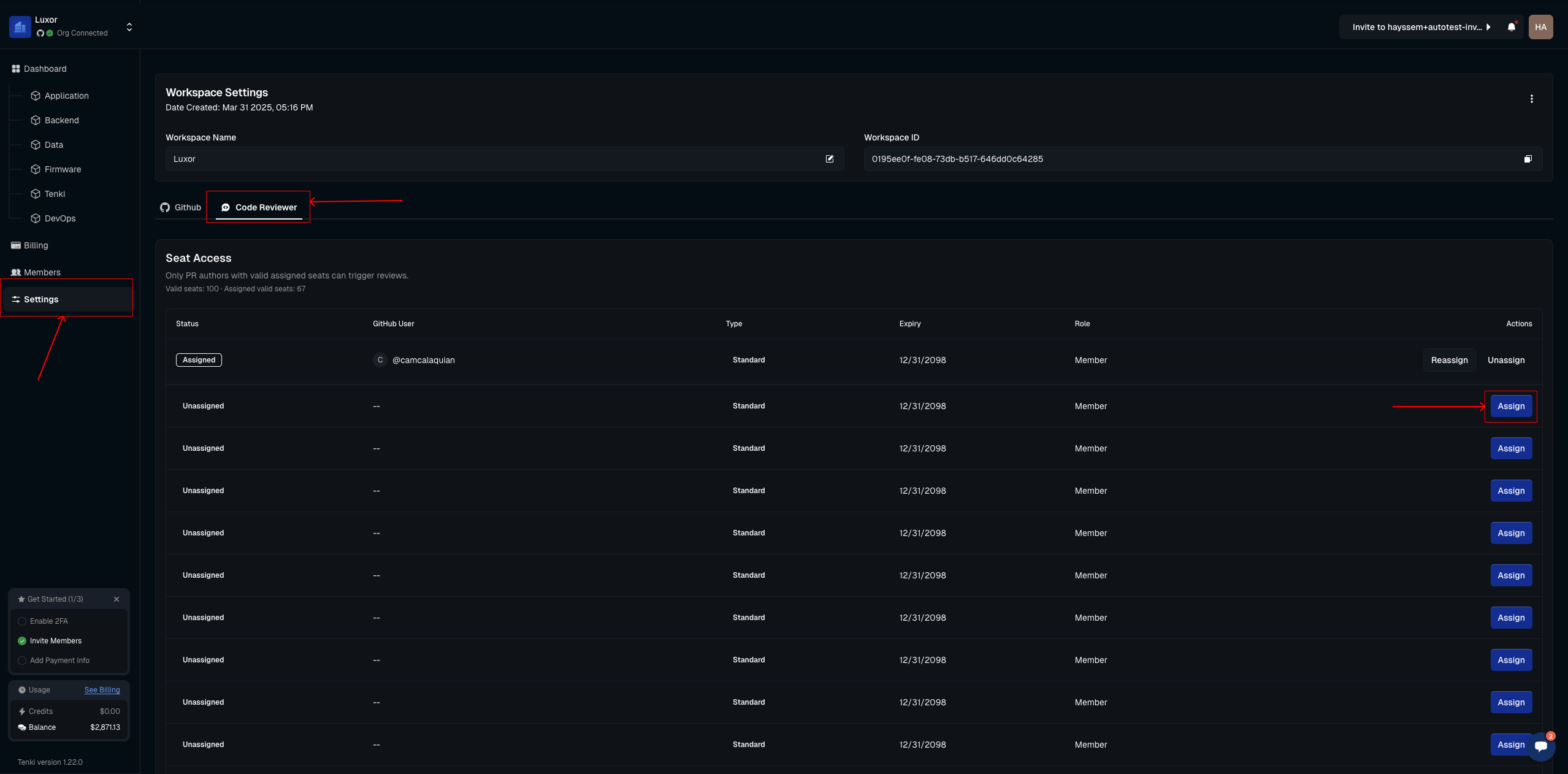The image size is (1568, 774).
Task: Expand the Luxor workspace switcher
Action: pyautogui.click(x=129, y=27)
